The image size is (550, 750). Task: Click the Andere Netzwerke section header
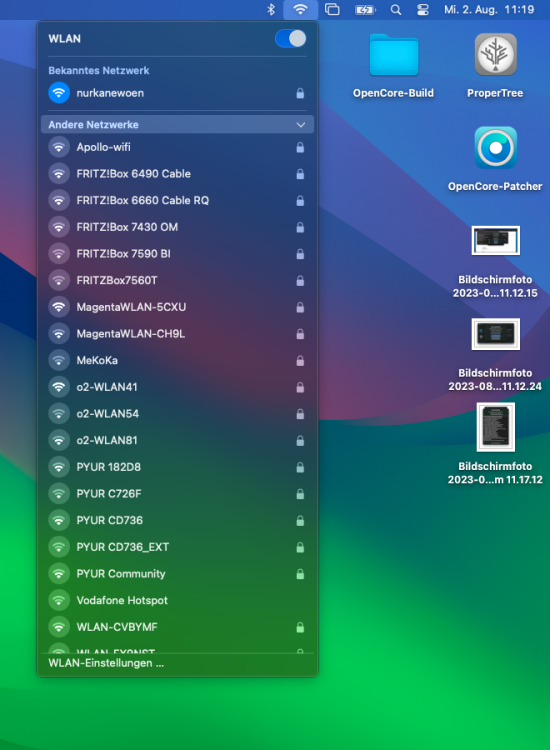[x=177, y=124]
